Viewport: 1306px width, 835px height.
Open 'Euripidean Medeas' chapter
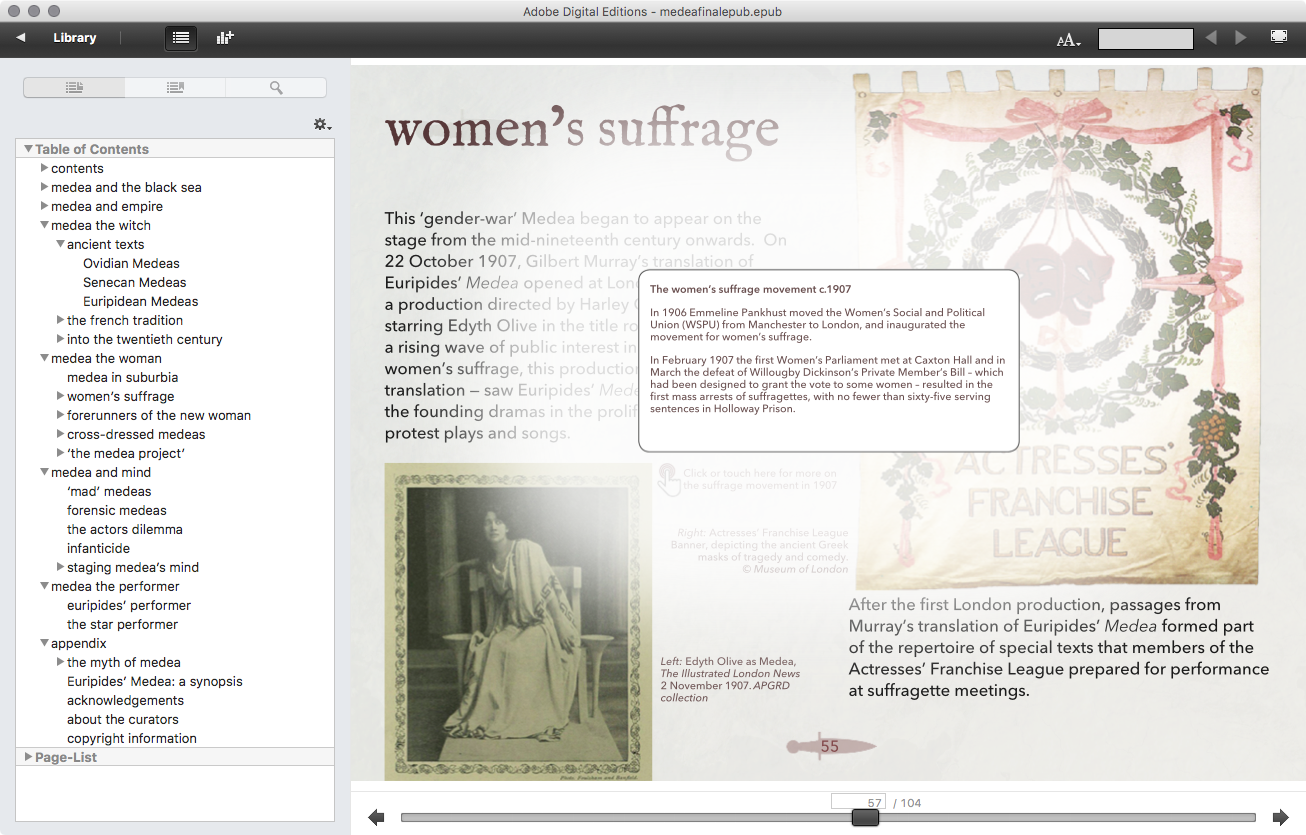[x=141, y=301]
